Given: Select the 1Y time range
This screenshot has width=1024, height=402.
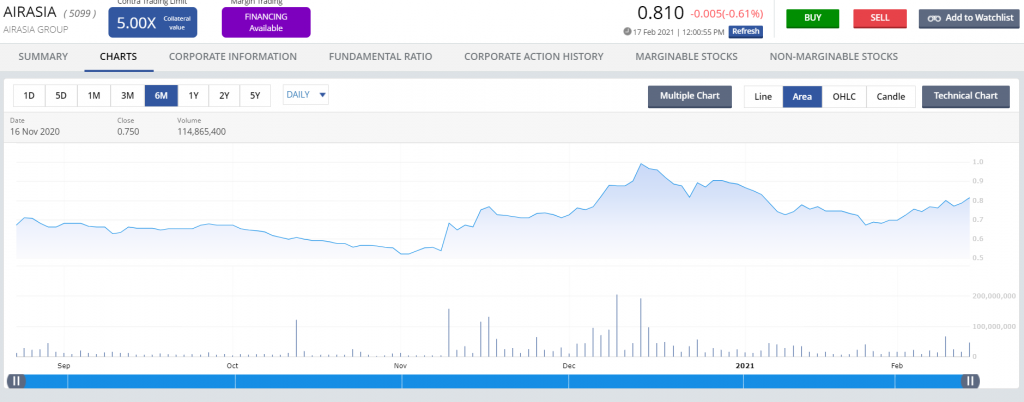Looking at the screenshot, I should [x=193, y=96].
